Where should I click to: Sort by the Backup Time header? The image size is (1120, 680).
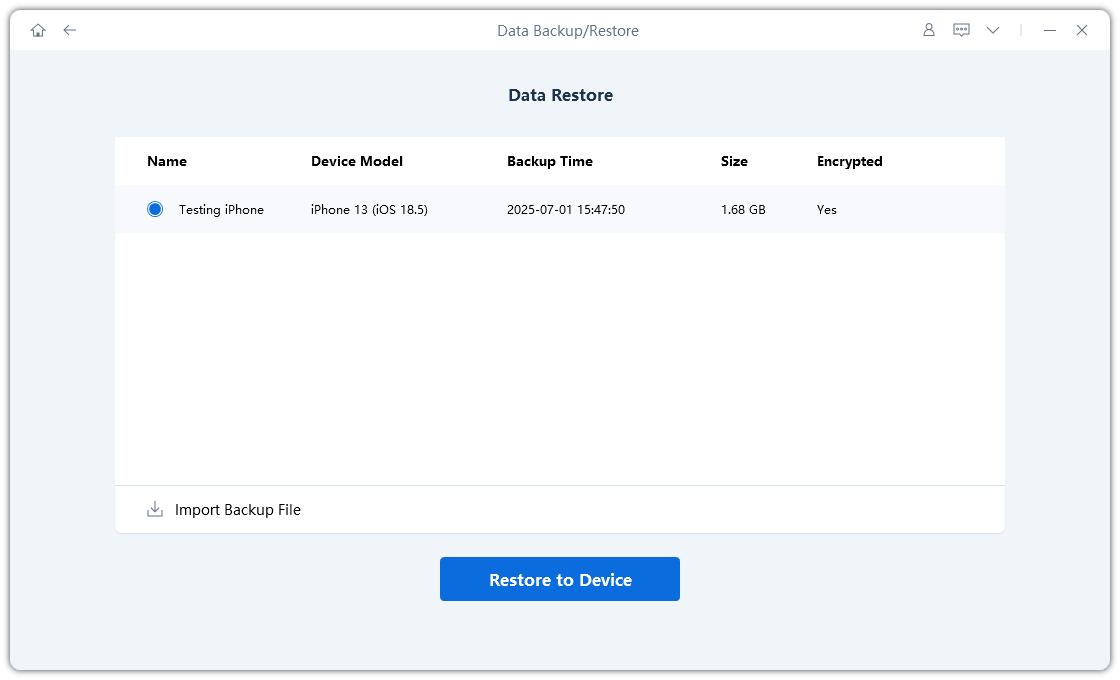pyautogui.click(x=549, y=161)
